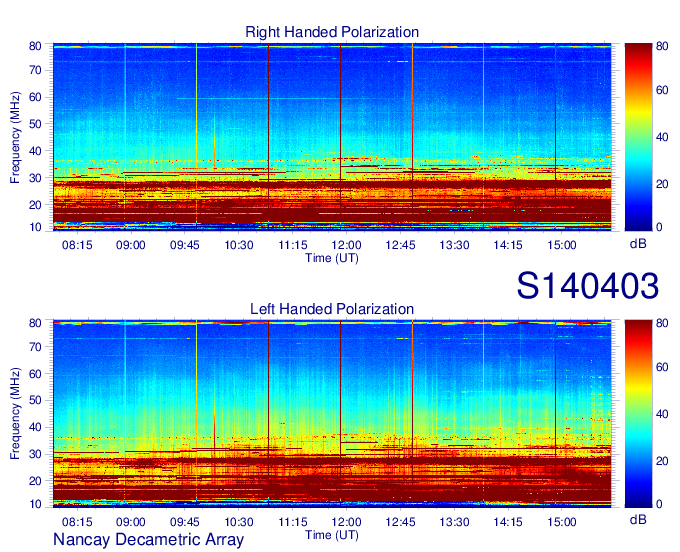Screen dimensions: 680x552
Task: Click time tick '12:00' on Right Handed plot
Action: pos(347,245)
